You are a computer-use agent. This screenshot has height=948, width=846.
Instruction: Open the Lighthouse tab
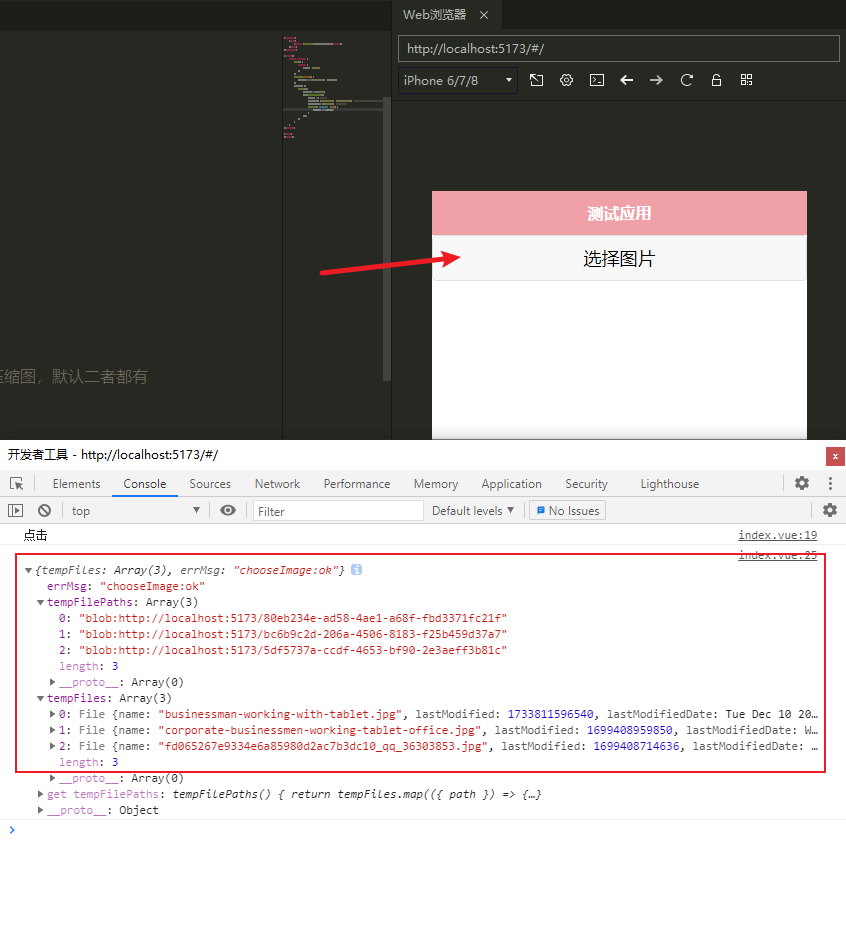(x=669, y=484)
